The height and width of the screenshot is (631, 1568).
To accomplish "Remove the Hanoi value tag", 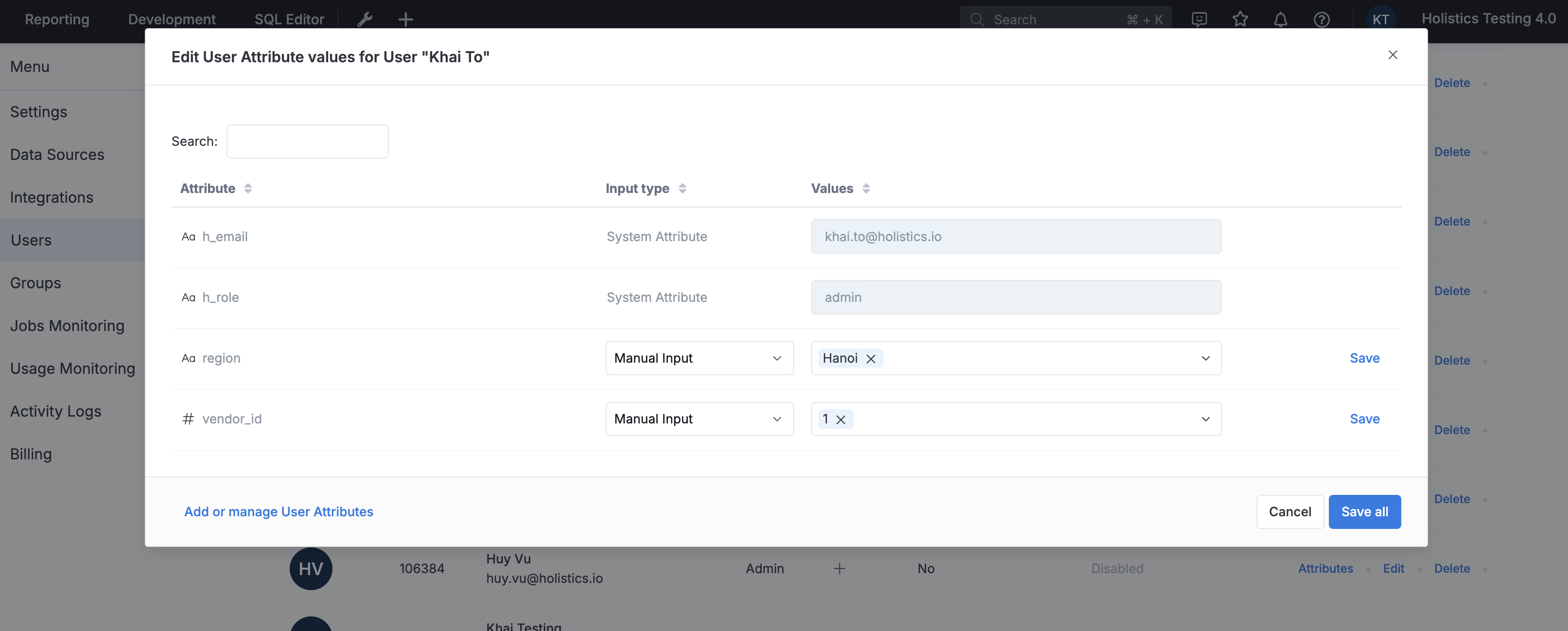I will pos(871,359).
